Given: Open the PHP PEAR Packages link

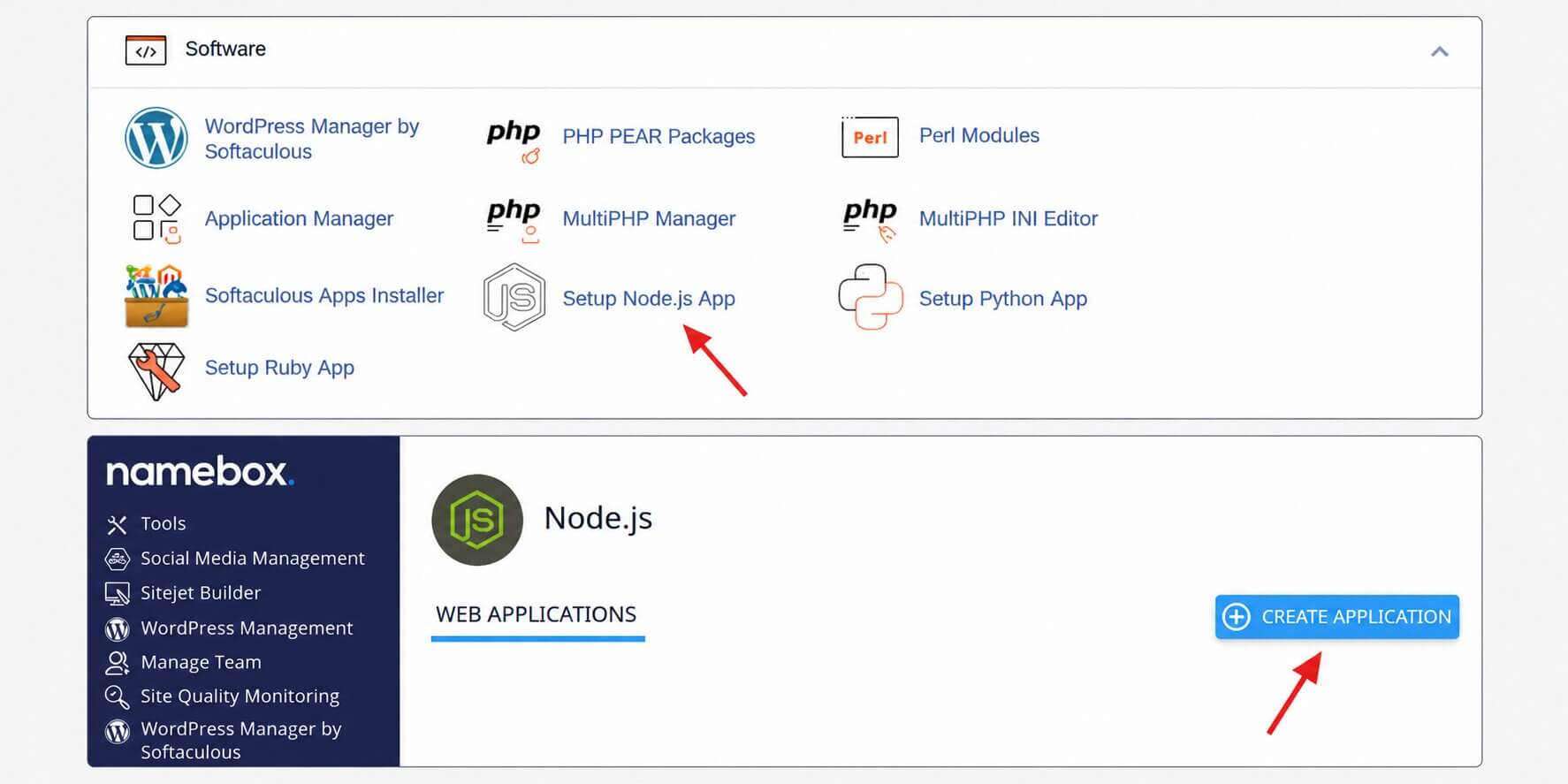Looking at the screenshot, I should click(658, 136).
